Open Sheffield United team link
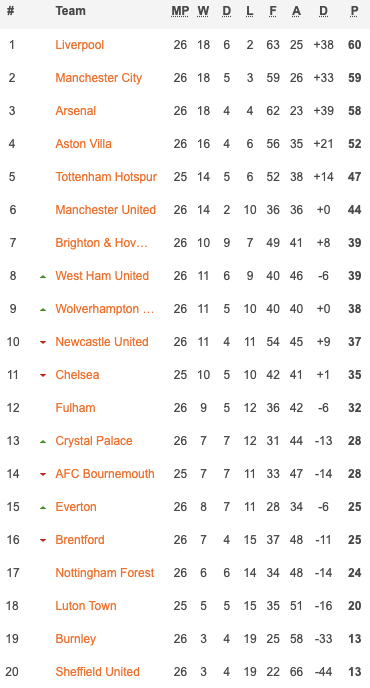Viewport: 370px width, 688px height. click(97, 672)
